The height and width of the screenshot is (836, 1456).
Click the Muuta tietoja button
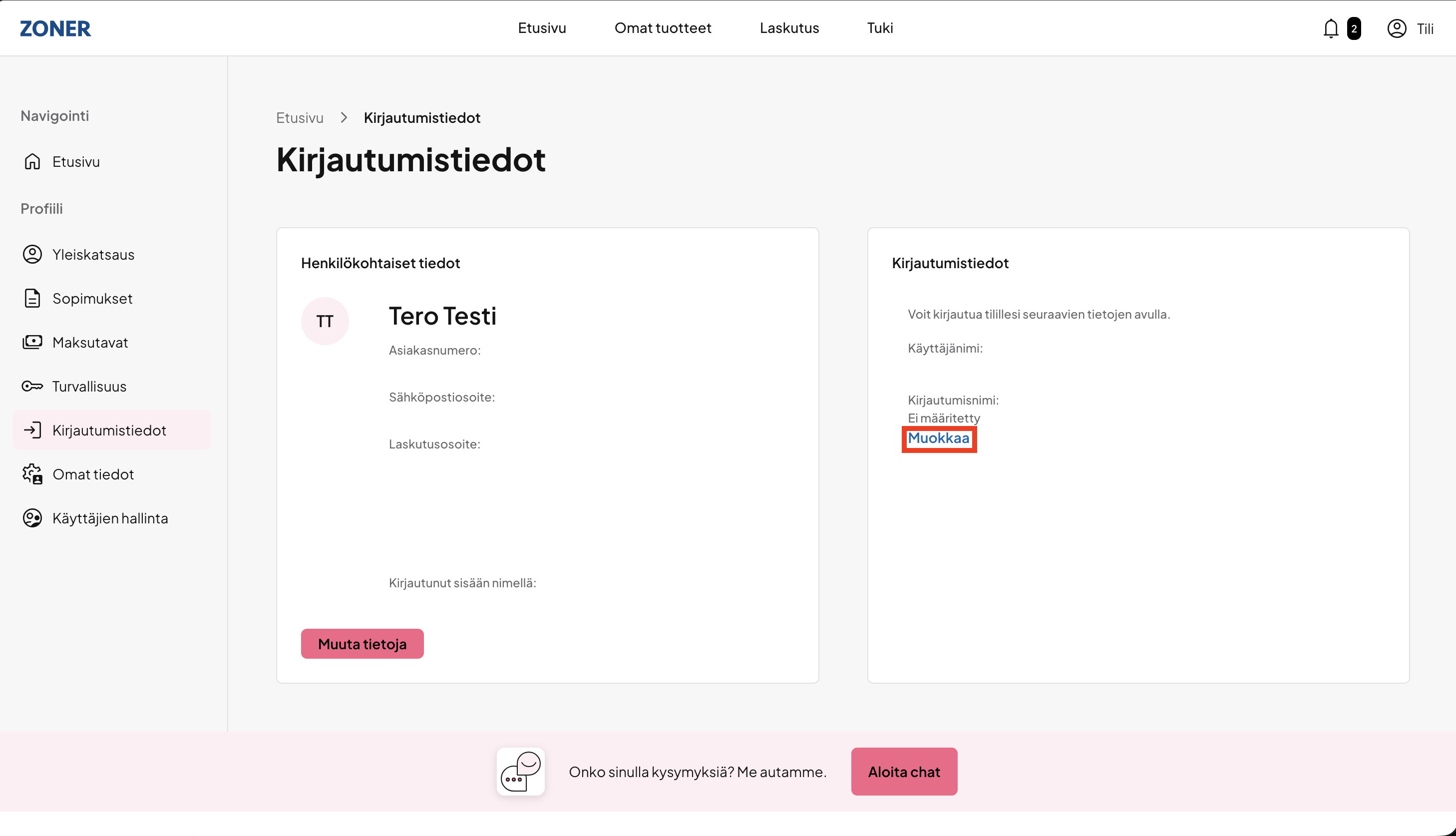(x=362, y=644)
